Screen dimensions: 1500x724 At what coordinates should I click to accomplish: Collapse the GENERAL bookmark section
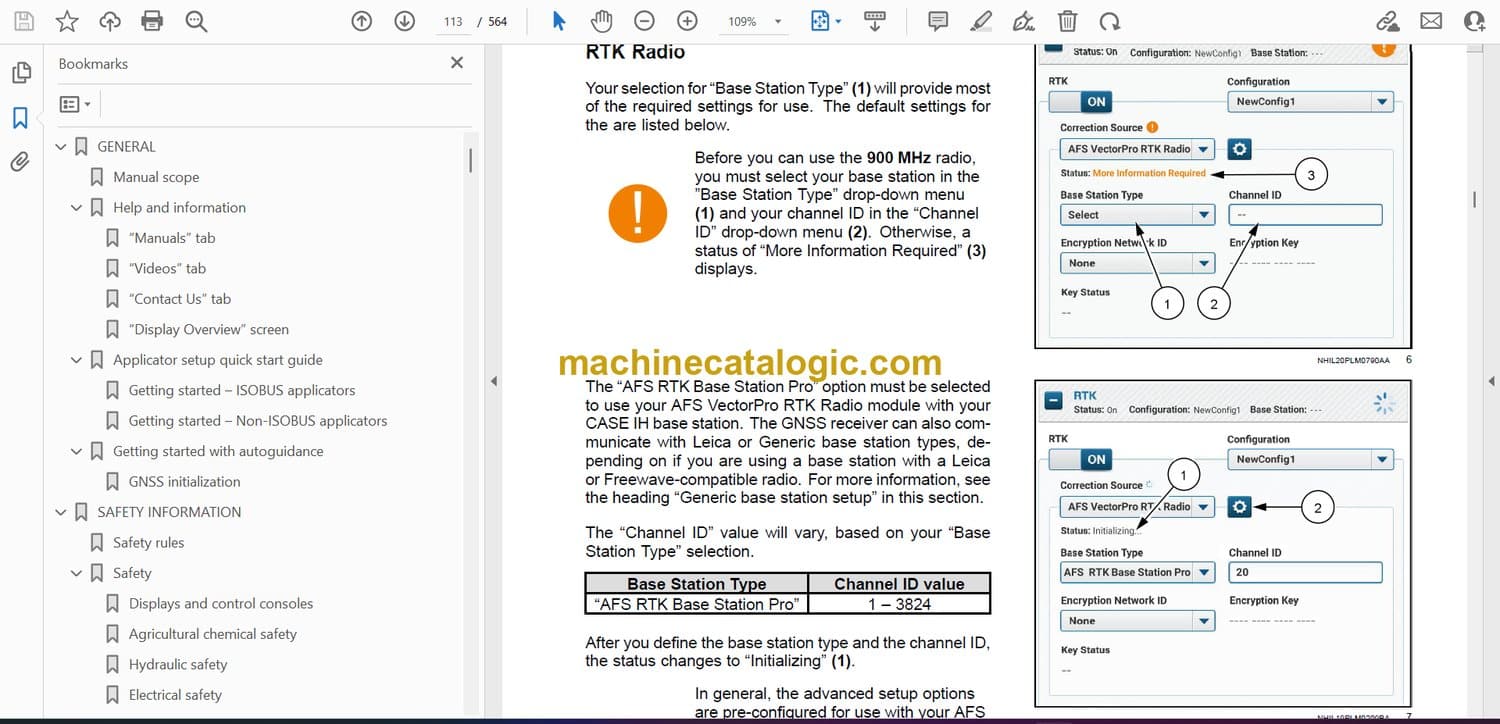coord(61,147)
